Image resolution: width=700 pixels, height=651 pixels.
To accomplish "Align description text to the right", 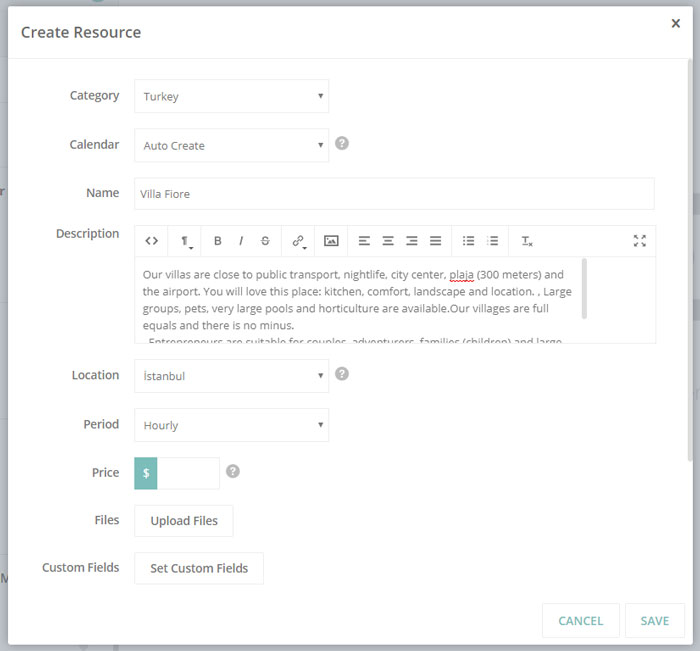I will pyautogui.click(x=412, y=241).
